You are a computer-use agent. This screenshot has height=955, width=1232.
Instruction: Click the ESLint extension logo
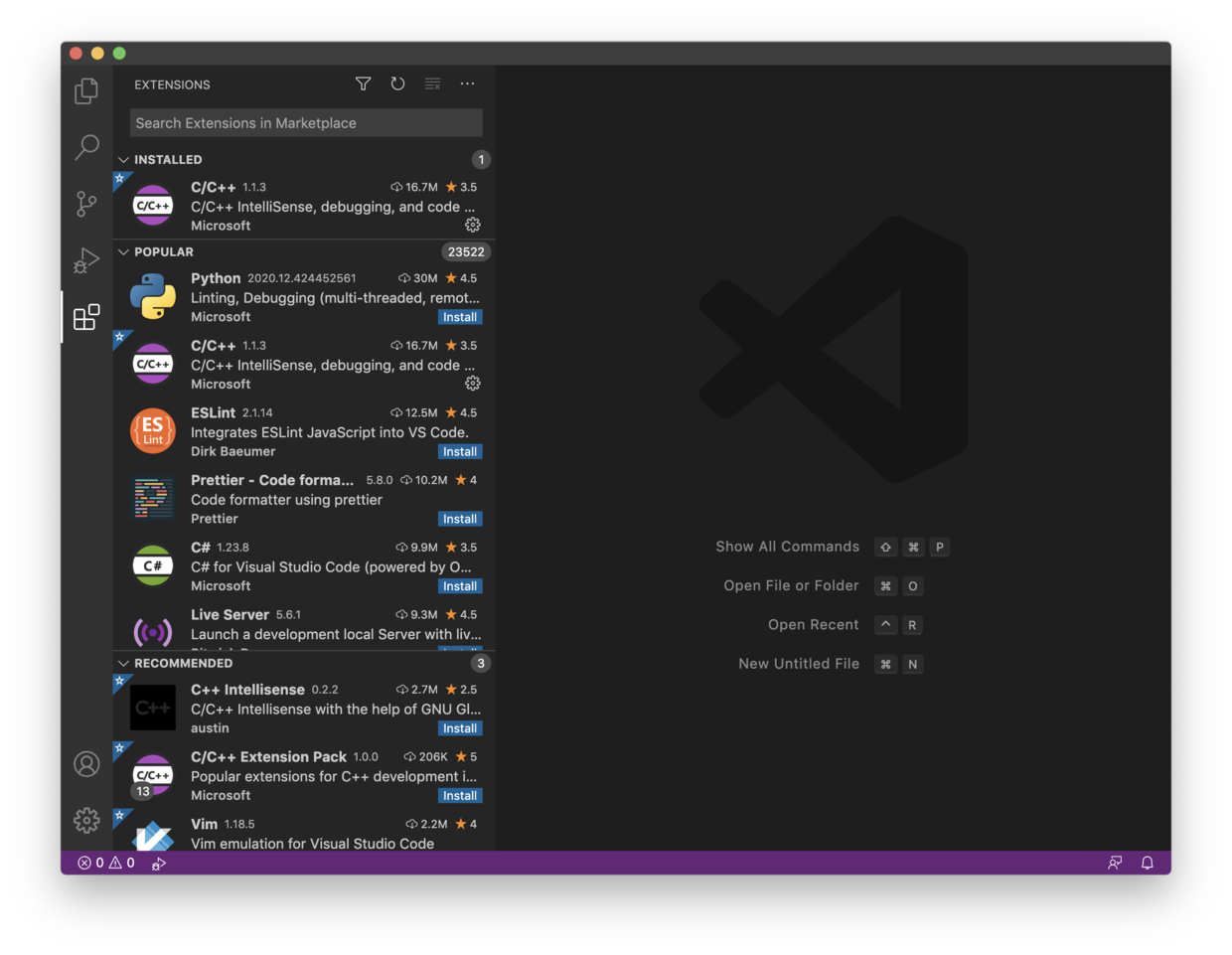point(153,431)
